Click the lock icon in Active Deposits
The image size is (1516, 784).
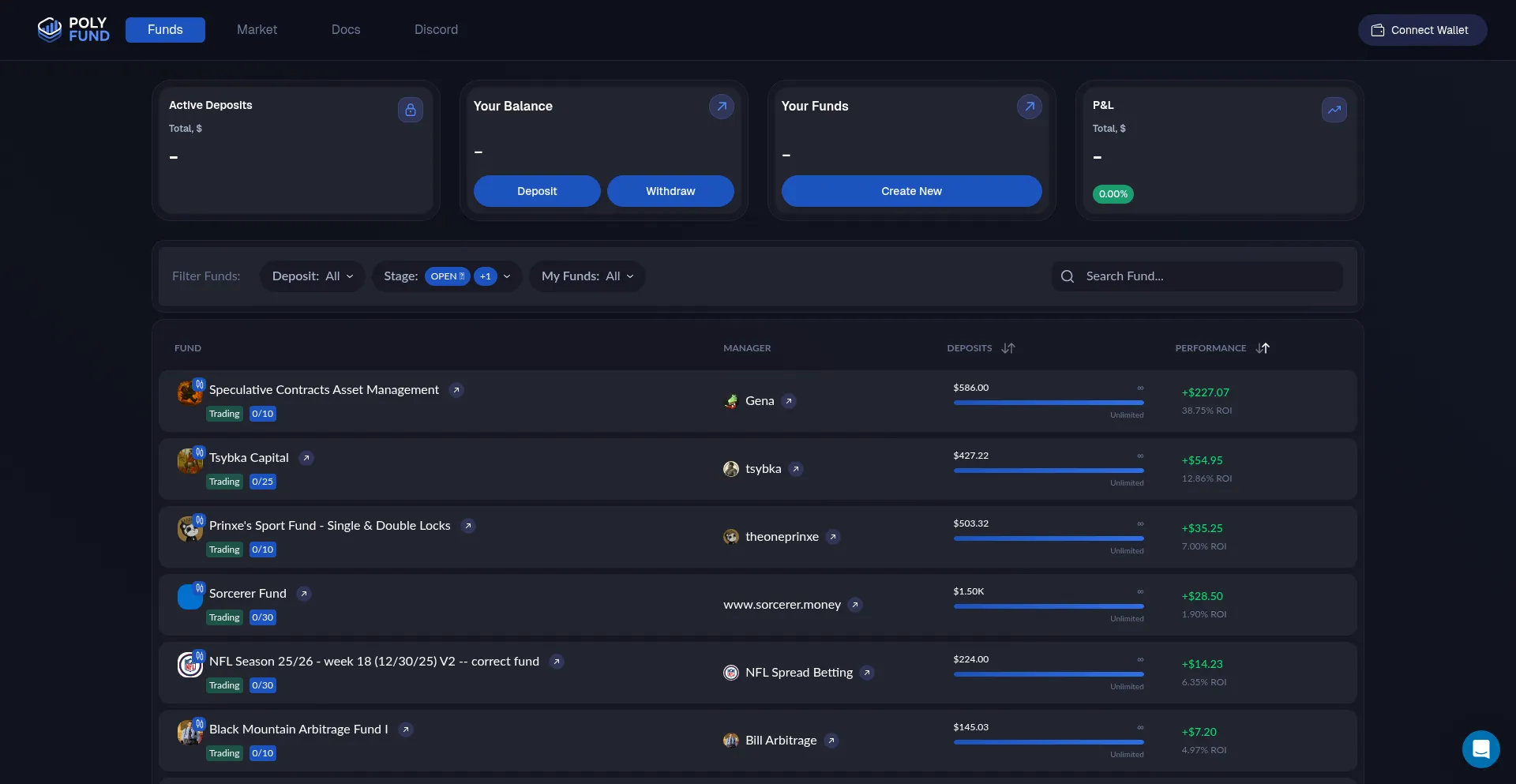tap(410, 110)
